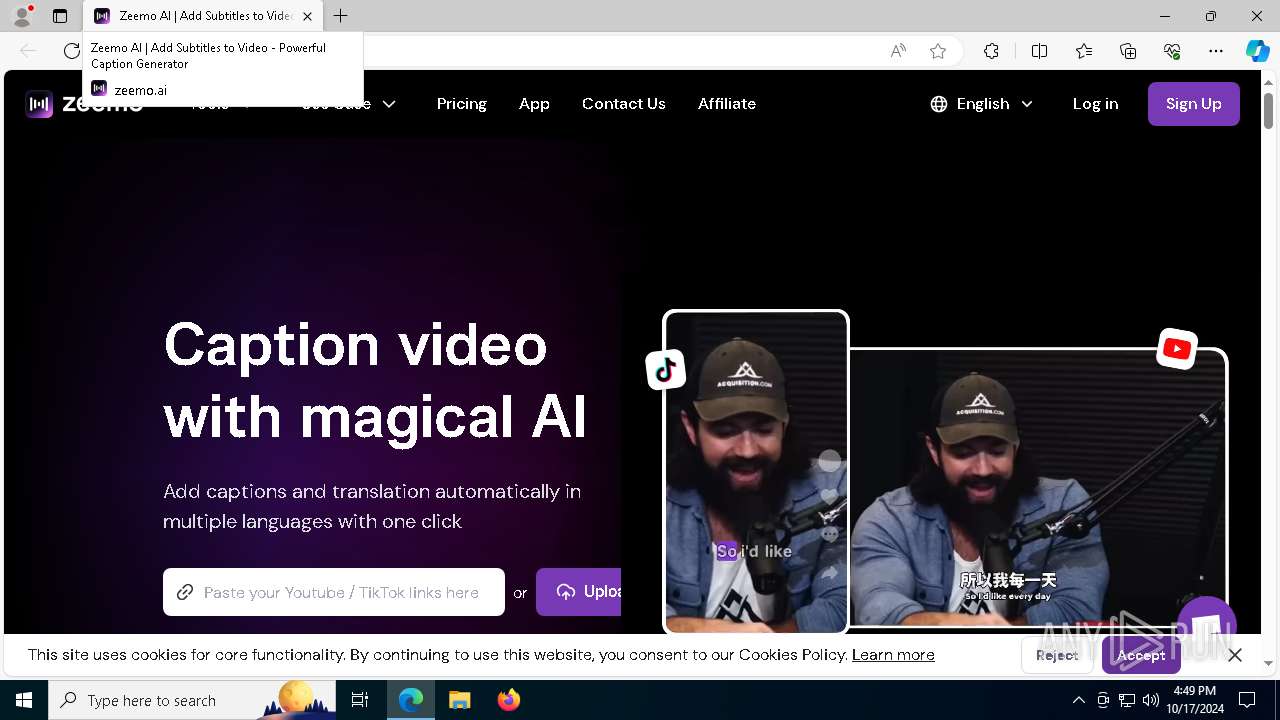This screenshot has width=1280, height=720.
Task: Click the Upload button
Action: pyautogui.click(x=579, y=592)
